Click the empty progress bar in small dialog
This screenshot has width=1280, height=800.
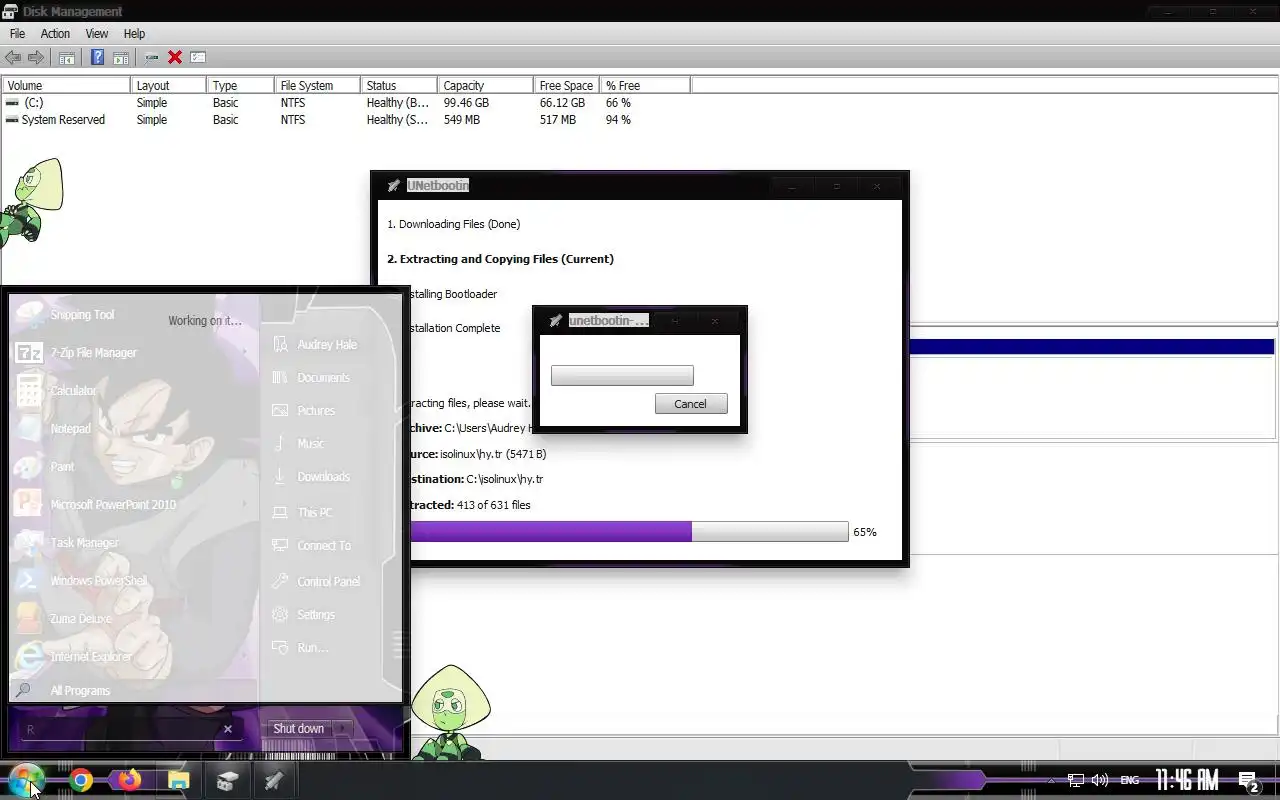[x=622, y=376]
